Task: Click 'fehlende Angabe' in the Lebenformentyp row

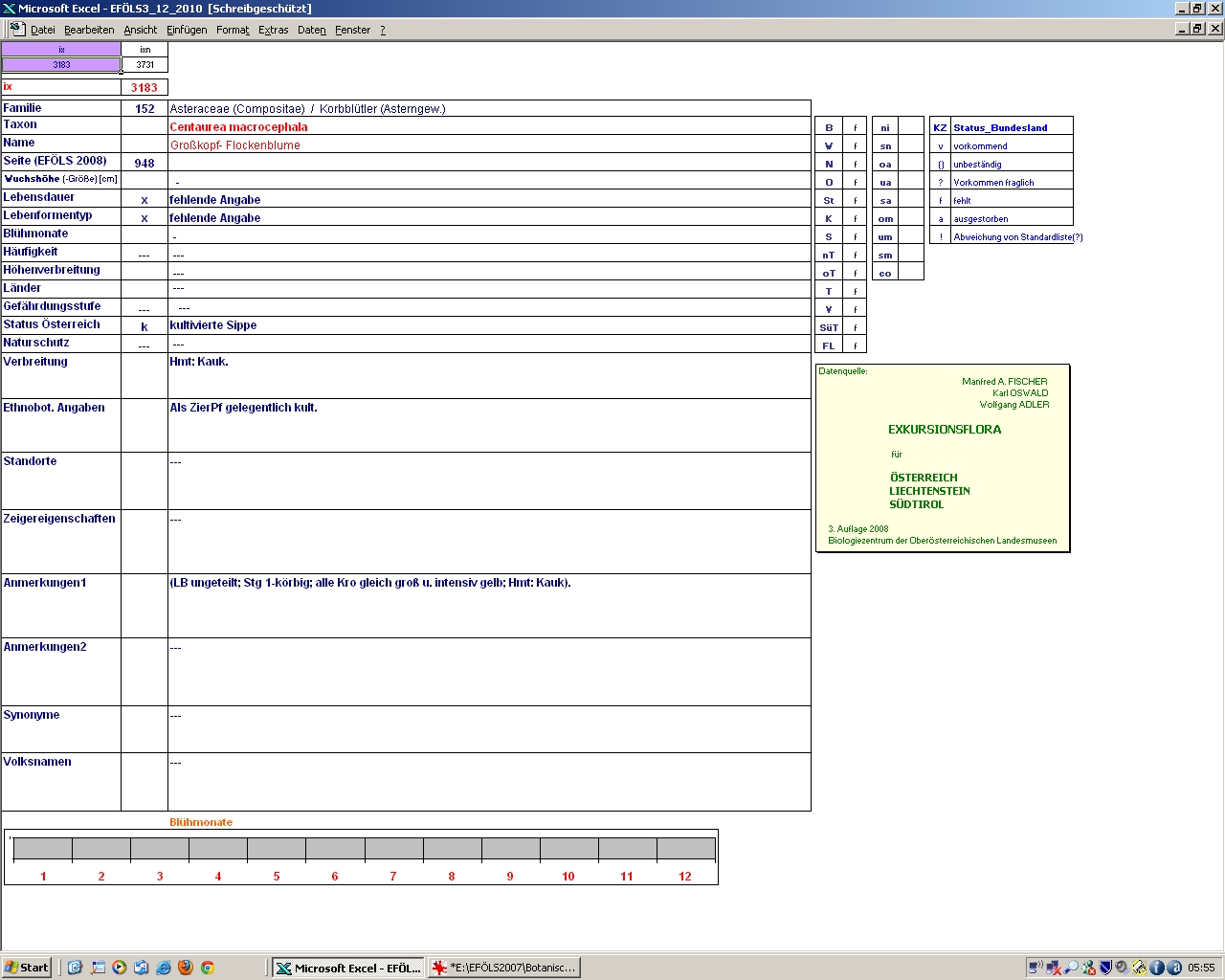Action: pyautogui.click(x=215, y=218)
